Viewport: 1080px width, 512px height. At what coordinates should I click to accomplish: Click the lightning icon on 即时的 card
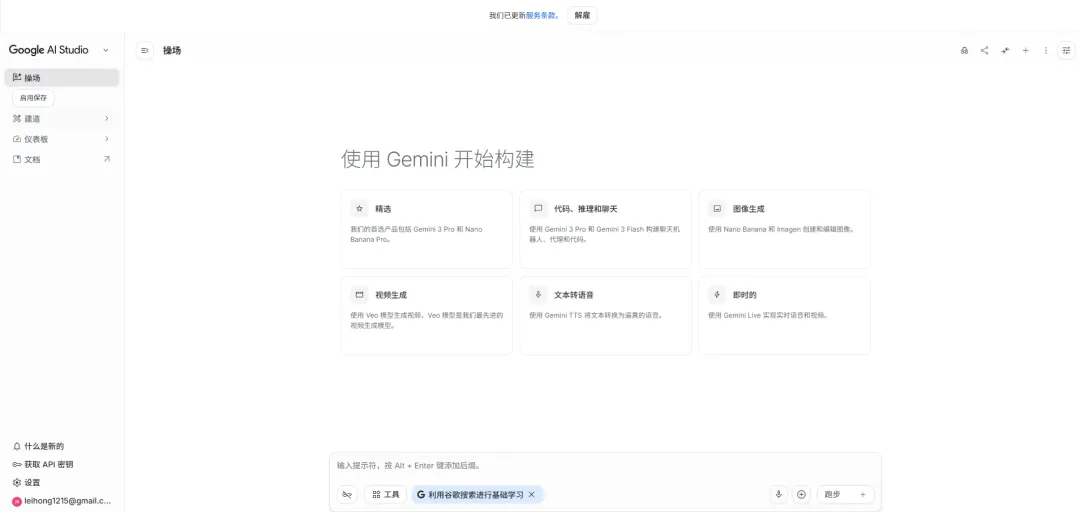[x=717, y=294]
